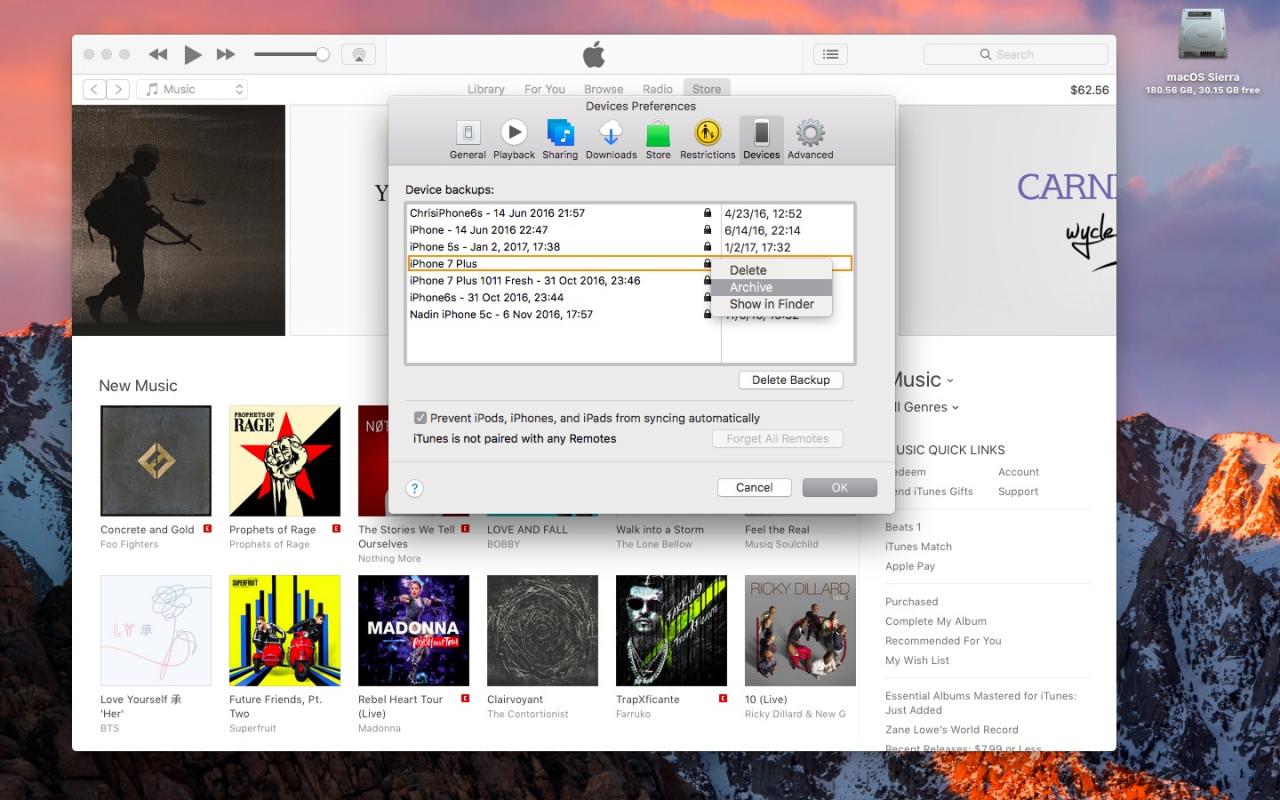Open the Complete My Album link
The height and width of the screenshot is (800, 1280).
click(x=936, y=621)
